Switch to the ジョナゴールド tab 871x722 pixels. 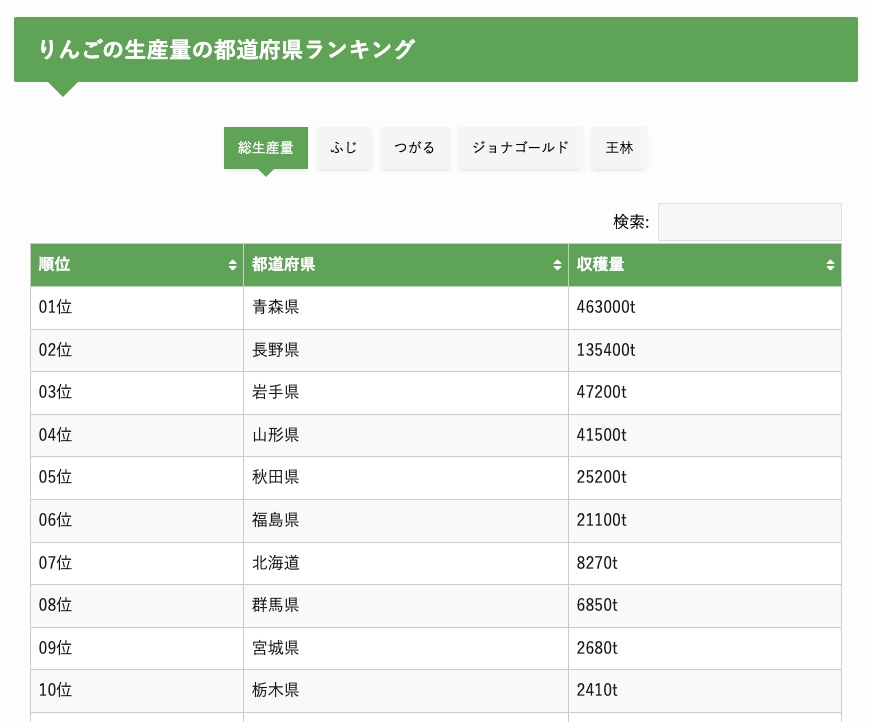[520, 148]
